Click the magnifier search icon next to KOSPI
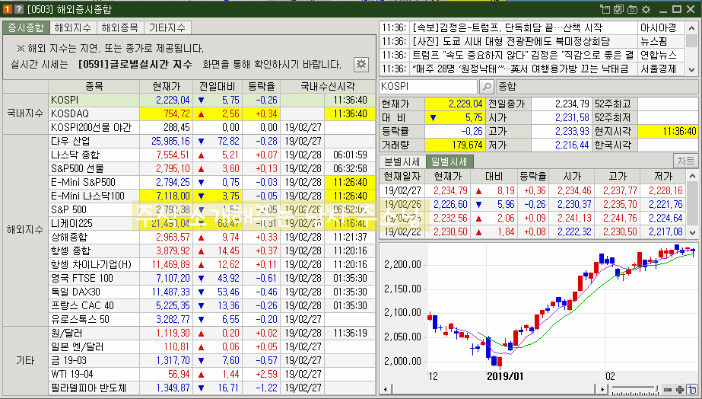 (x=486, y=86)
